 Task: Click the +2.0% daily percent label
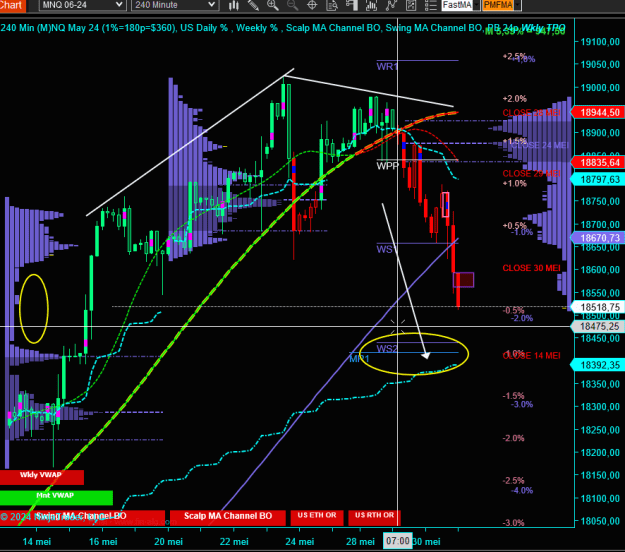point(515,98)
